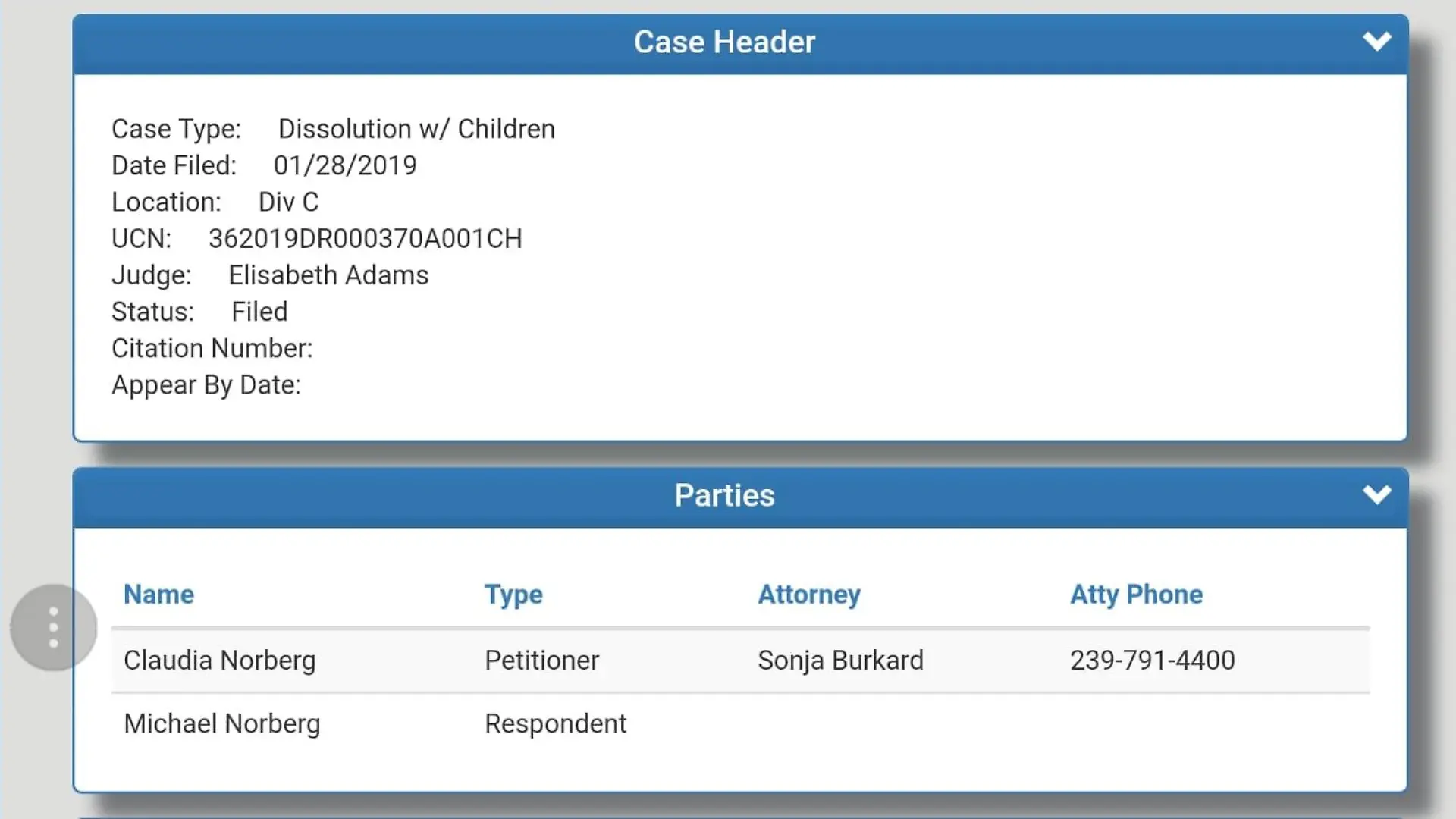
Task: Click the Date Filed value 01/28/2019
Action: point(345,165)
